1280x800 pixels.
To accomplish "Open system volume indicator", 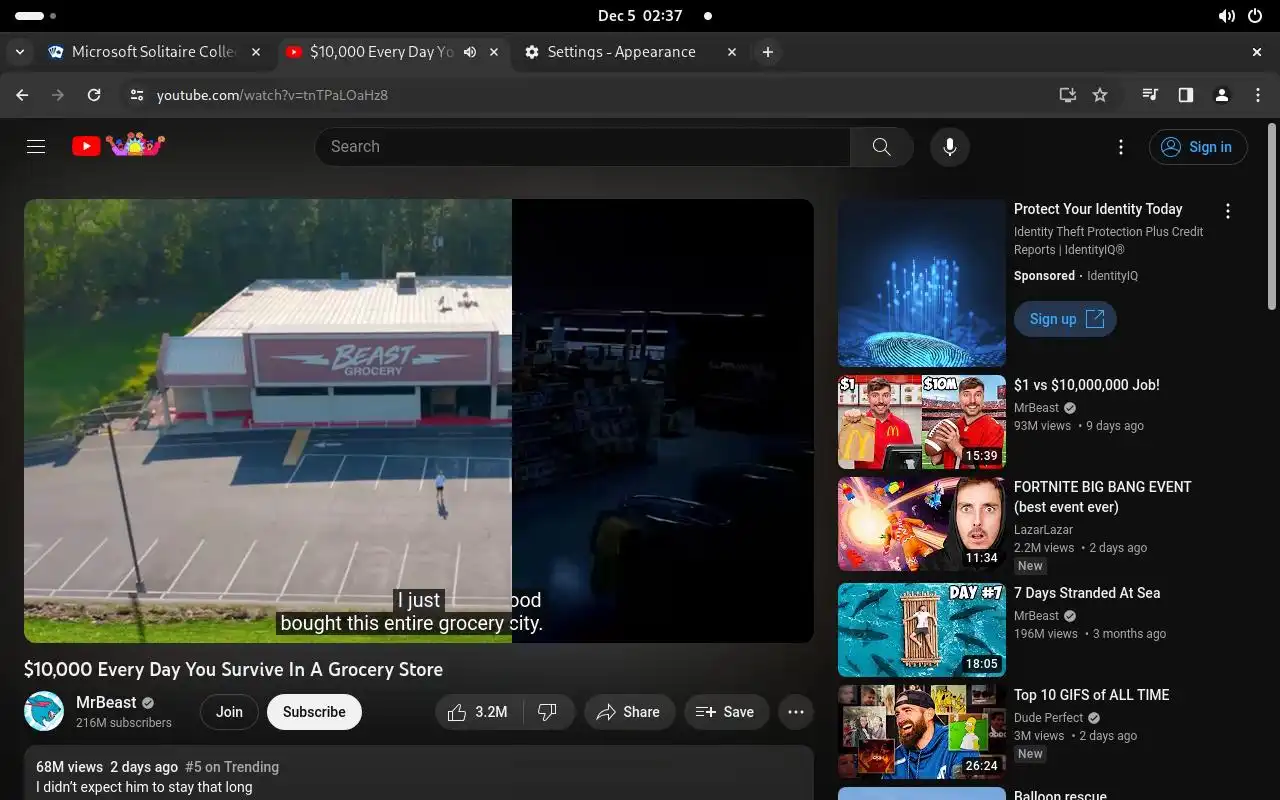I will 1227,16.
